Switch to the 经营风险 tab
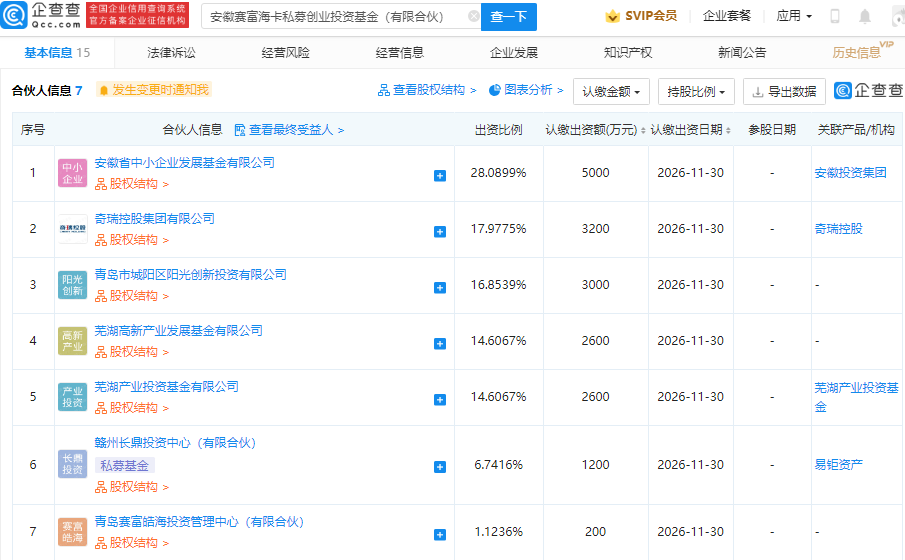 [x=286, y=53]
